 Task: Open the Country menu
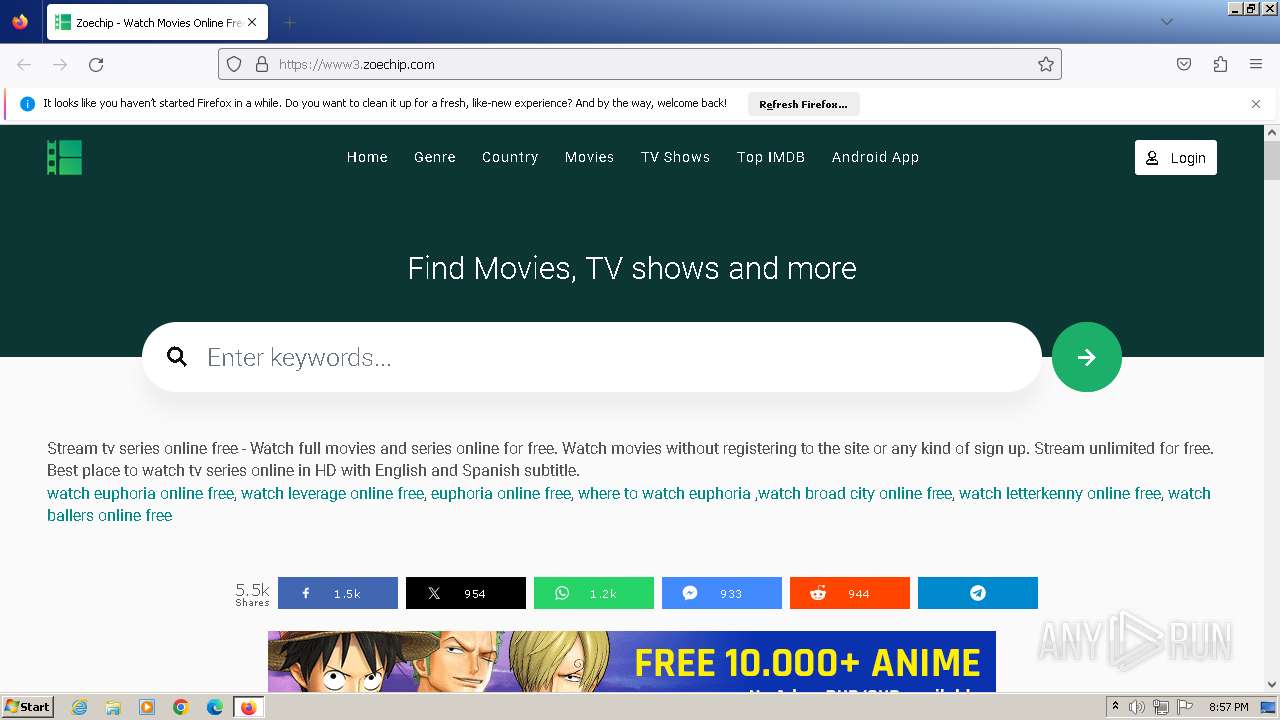point(510,157)
